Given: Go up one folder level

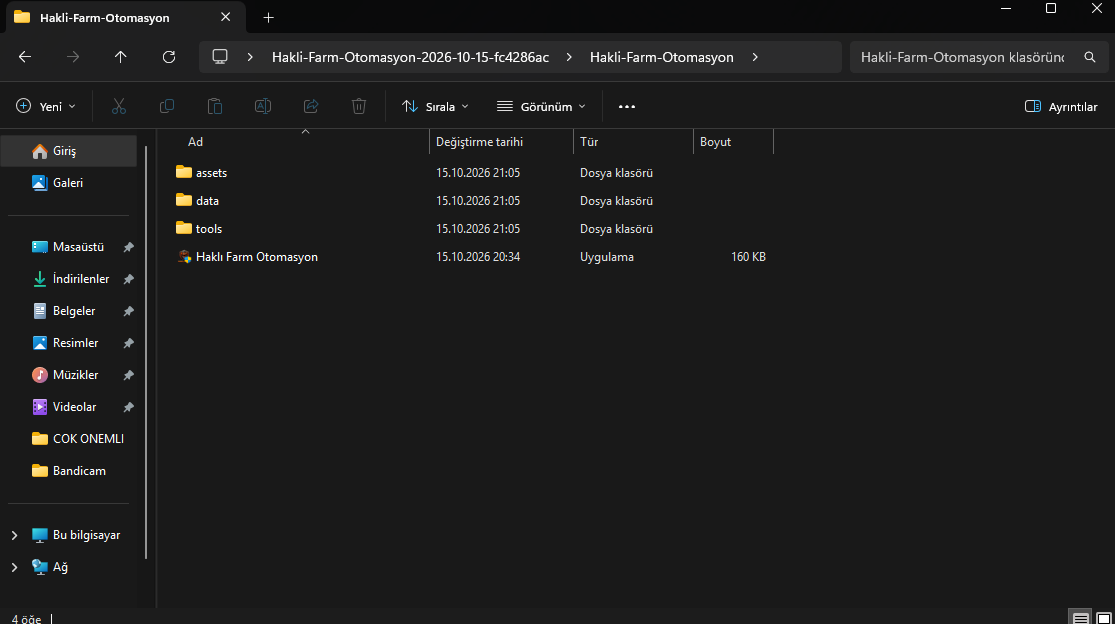Looking at the screenshot, I should [121, 57].
